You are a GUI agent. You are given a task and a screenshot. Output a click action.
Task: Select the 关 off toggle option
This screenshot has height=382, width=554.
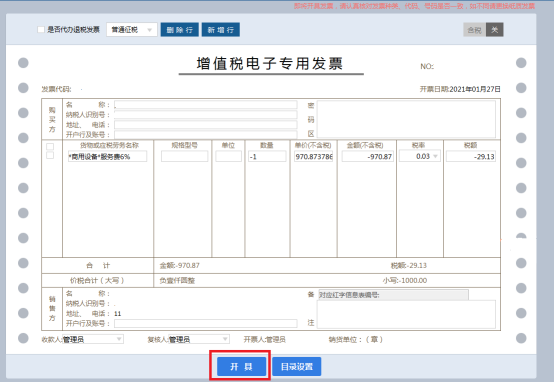[495, 30]
